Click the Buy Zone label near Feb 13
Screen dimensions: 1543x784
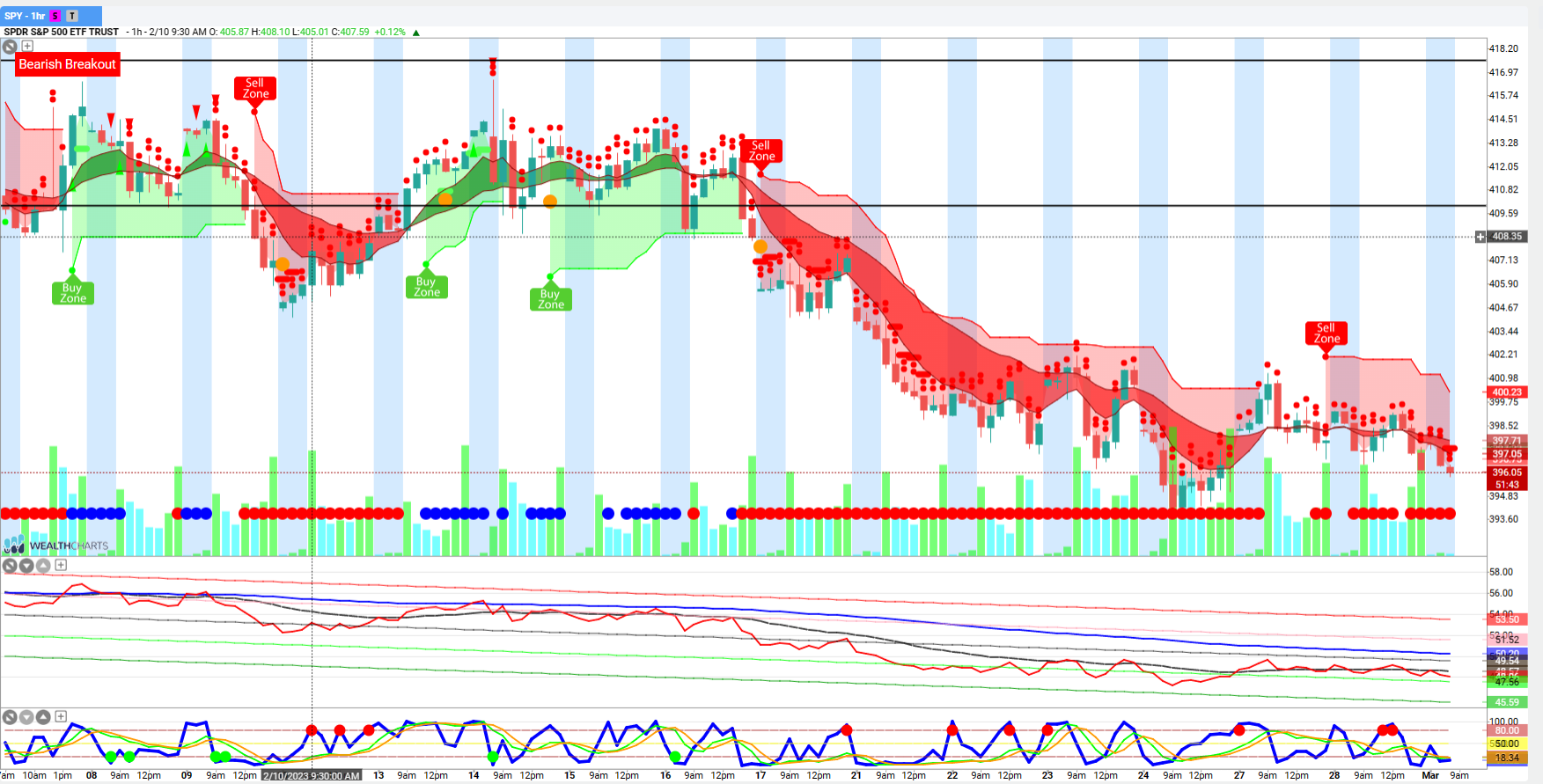click(427, 287)
